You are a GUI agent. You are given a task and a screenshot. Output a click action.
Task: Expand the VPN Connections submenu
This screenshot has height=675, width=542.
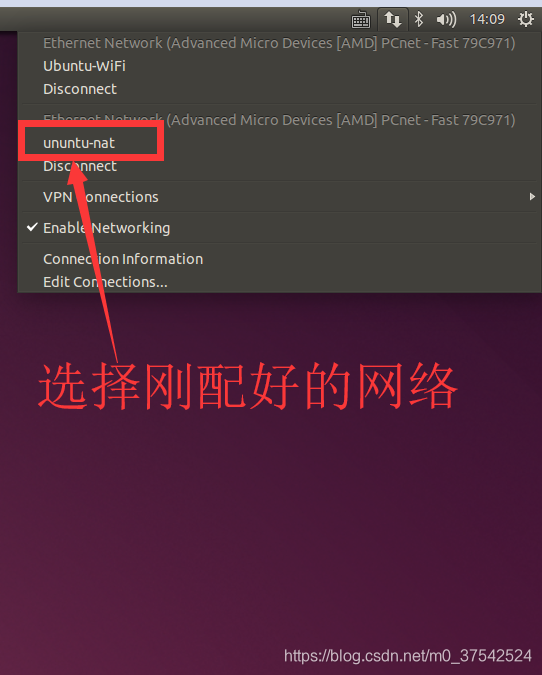[x=280, y=197]
